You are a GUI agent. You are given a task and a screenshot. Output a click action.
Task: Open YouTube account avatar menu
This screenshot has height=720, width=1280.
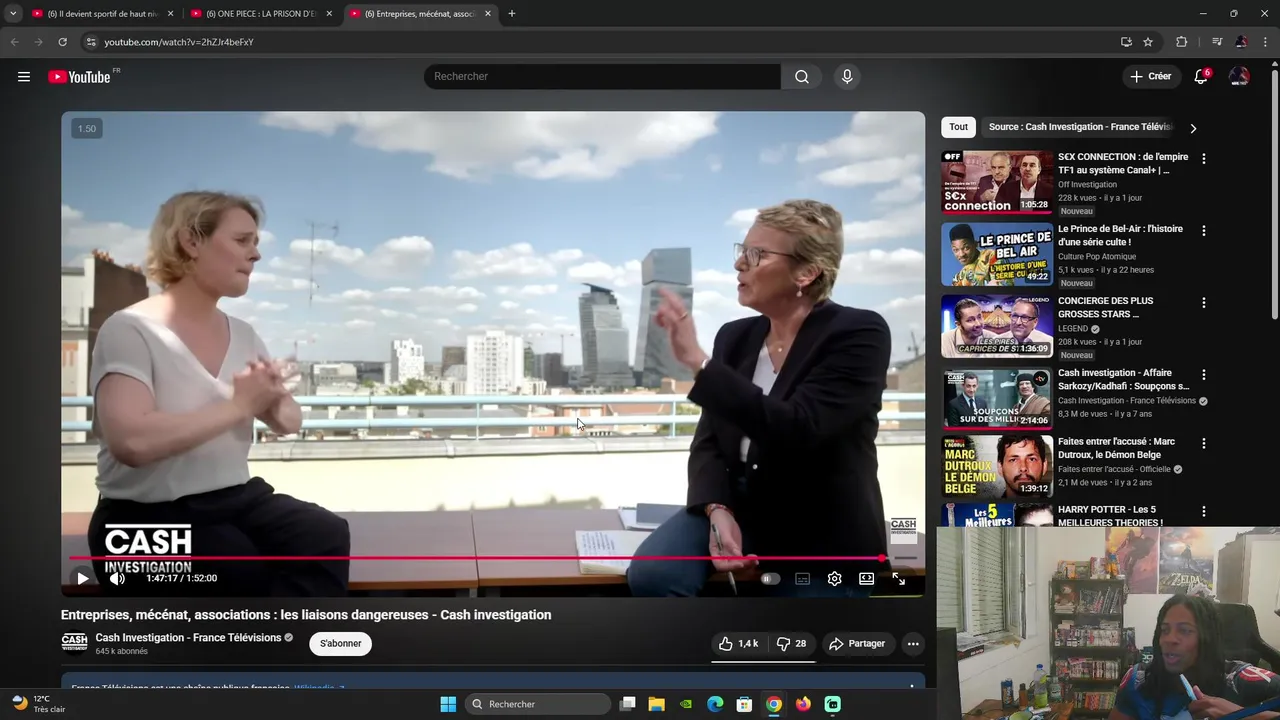pyautogui.click(x=1239, y=77)
